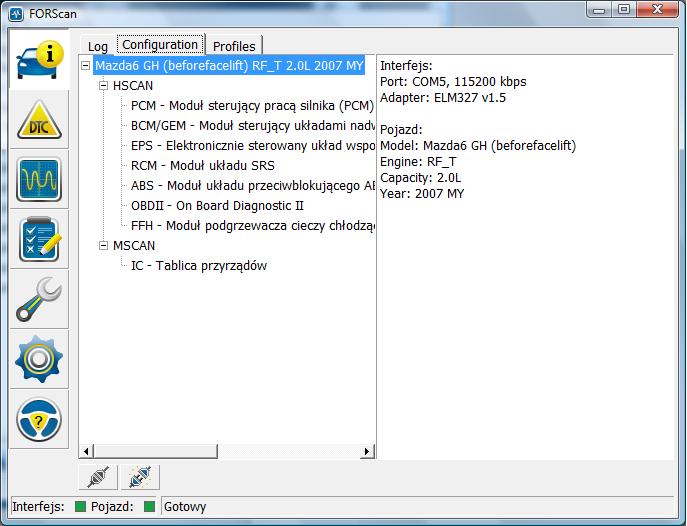
Task: Select the PCM engine module entry
Action: tap(252, 106)
